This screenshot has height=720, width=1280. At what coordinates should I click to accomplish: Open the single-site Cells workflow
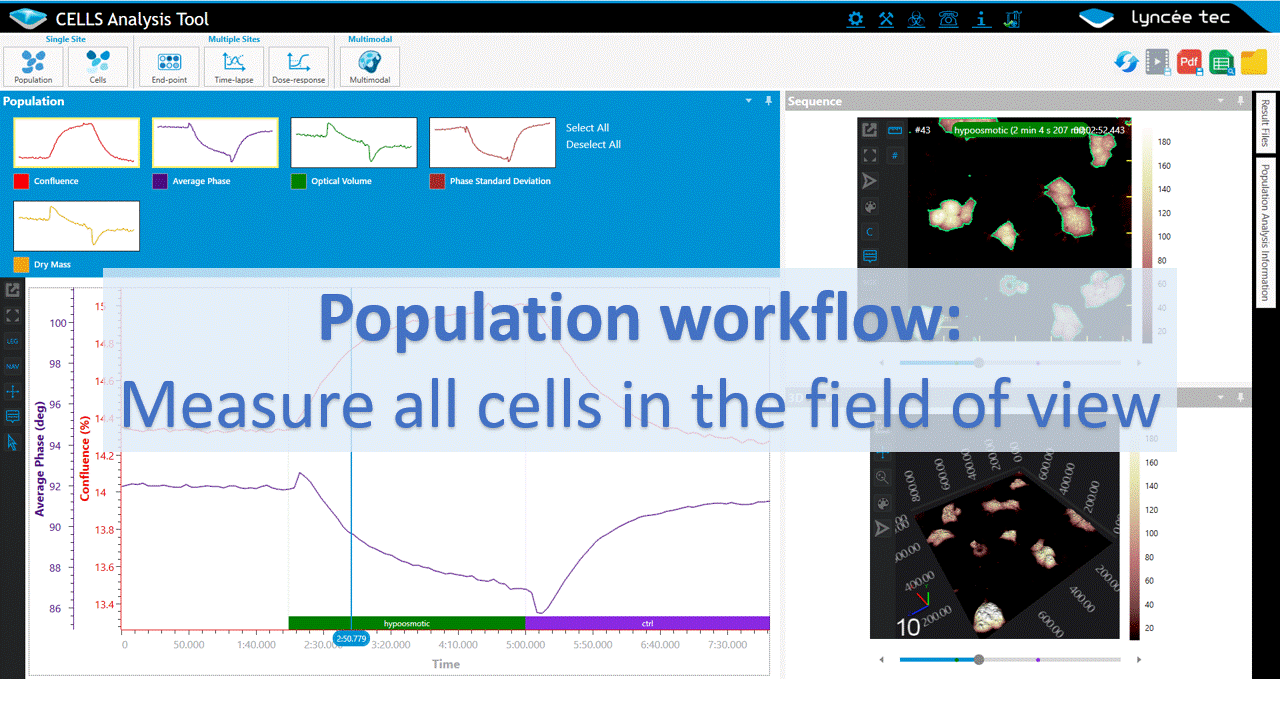[x=98, y=66]
